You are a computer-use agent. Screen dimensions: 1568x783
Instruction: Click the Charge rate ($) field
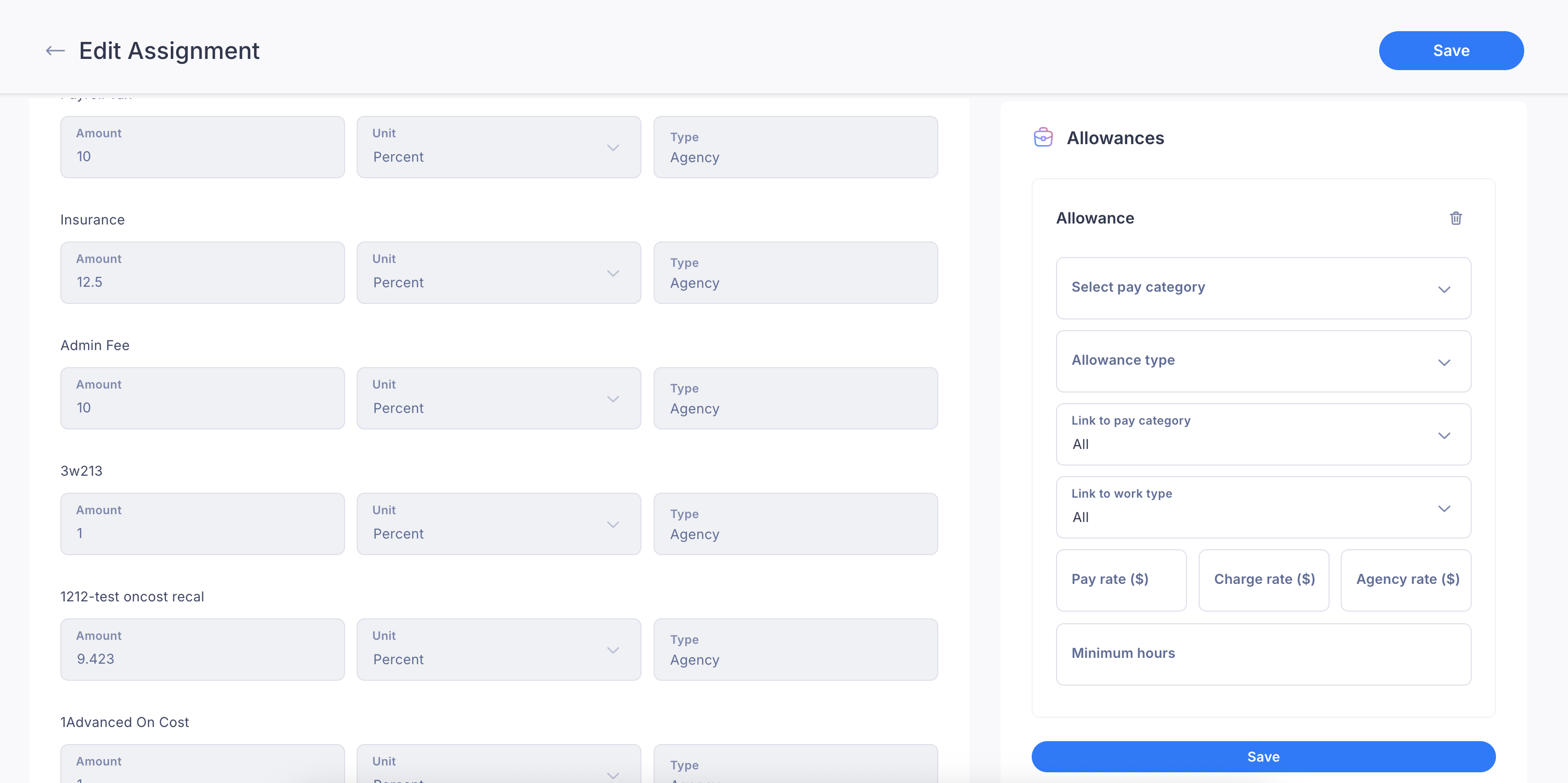pos(1263,580)
